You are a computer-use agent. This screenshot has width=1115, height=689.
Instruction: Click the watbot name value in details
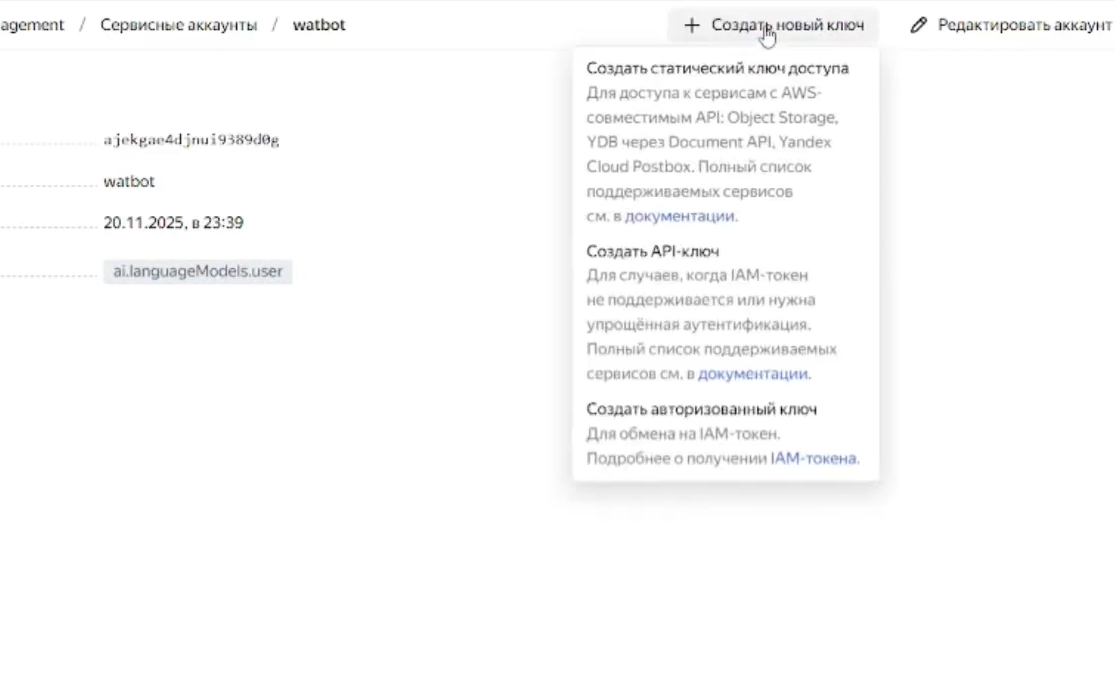pos(129,182)
